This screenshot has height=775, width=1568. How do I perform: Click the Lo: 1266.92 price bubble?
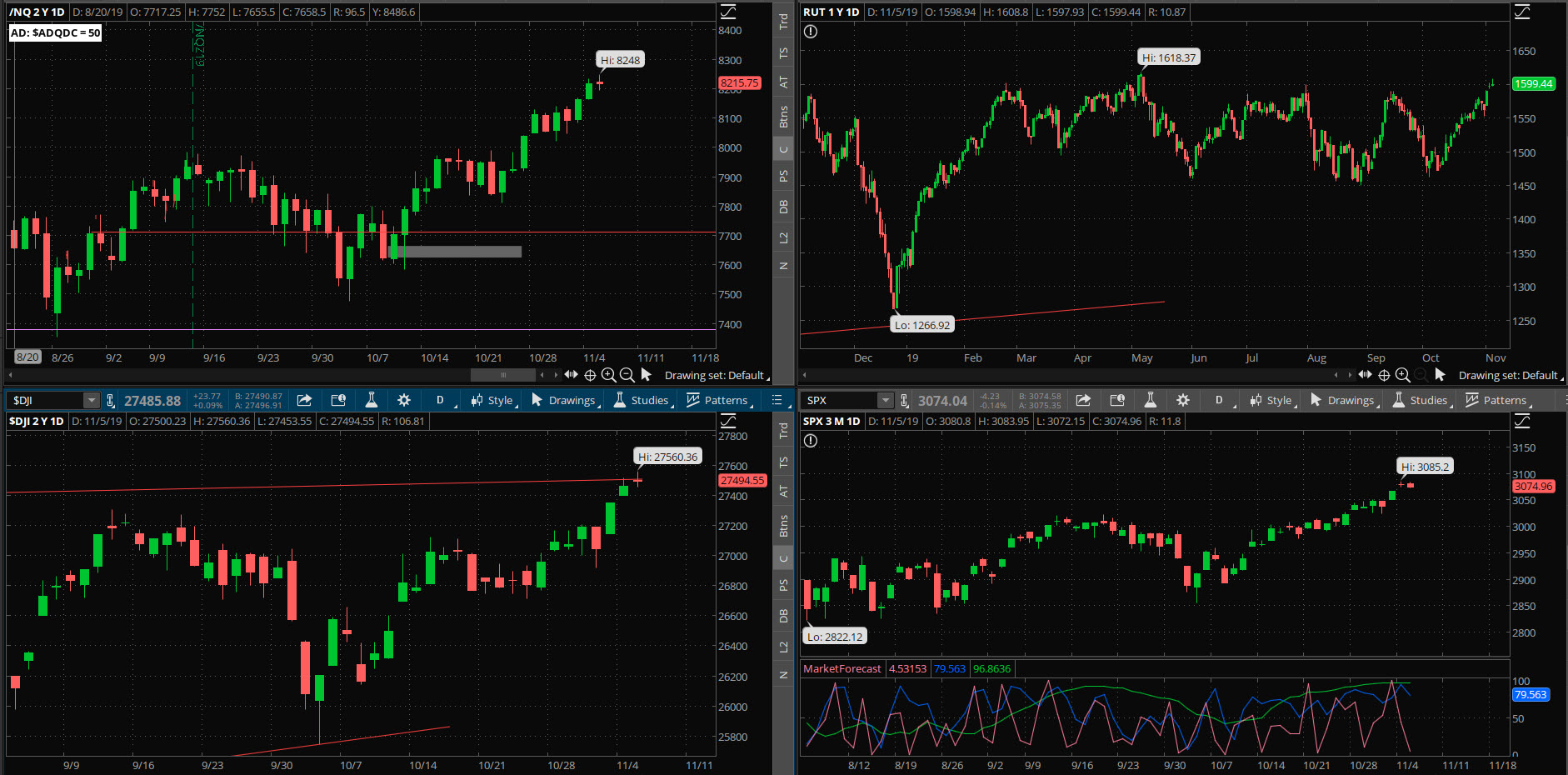[x=922, y=325]
